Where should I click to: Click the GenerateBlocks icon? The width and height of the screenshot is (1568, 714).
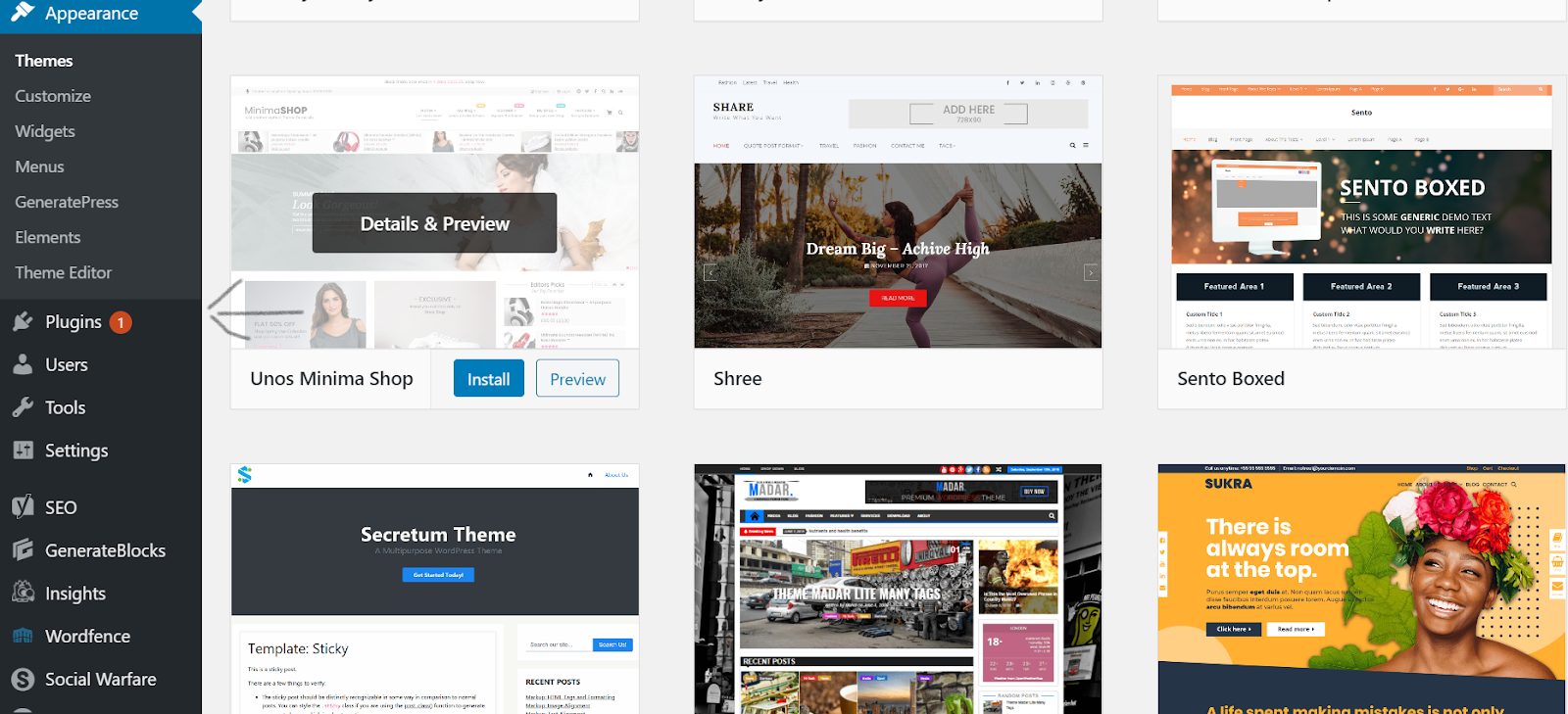(x=23, y=549)
